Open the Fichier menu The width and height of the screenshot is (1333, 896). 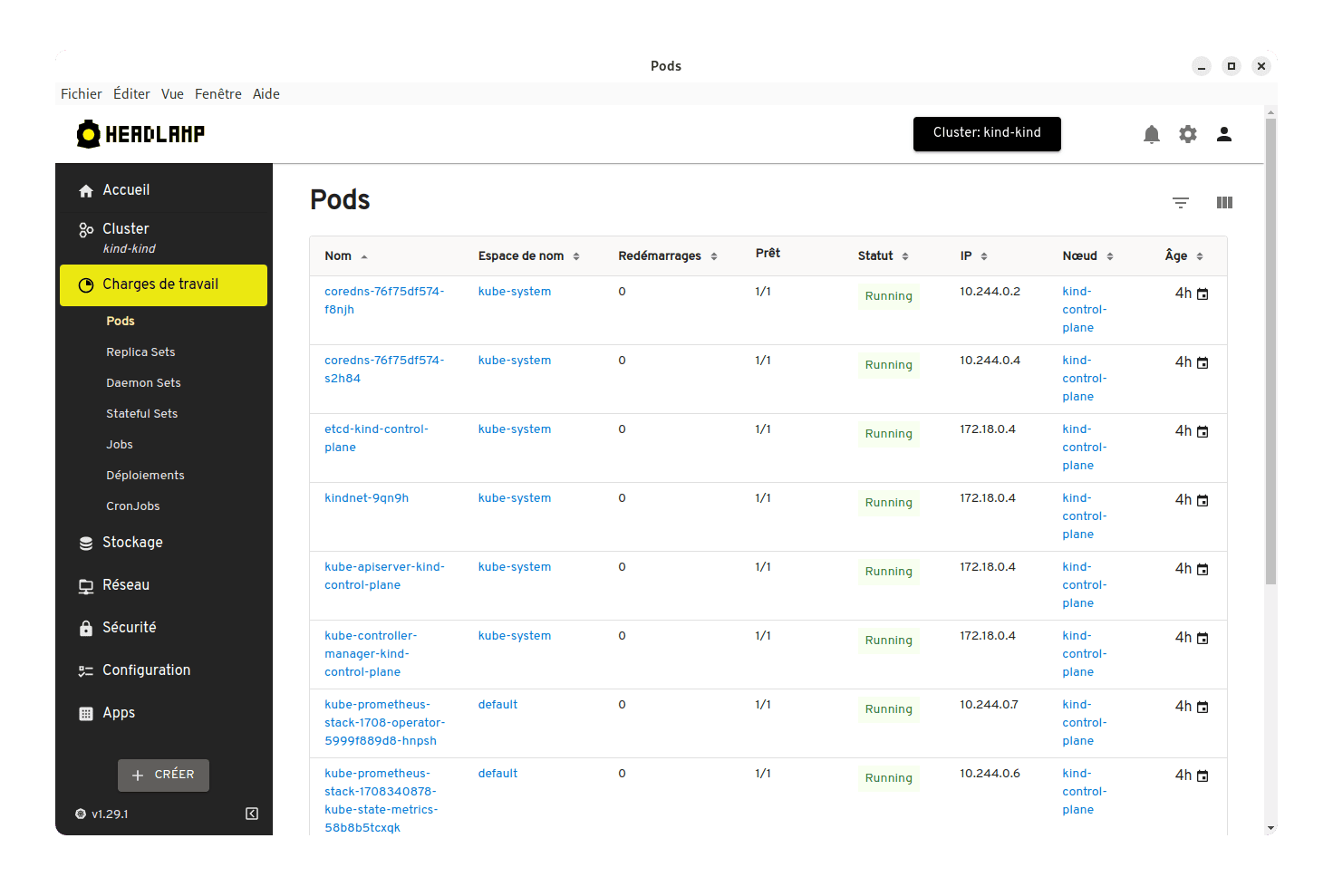pyautogui.click(x=81, y=94)
